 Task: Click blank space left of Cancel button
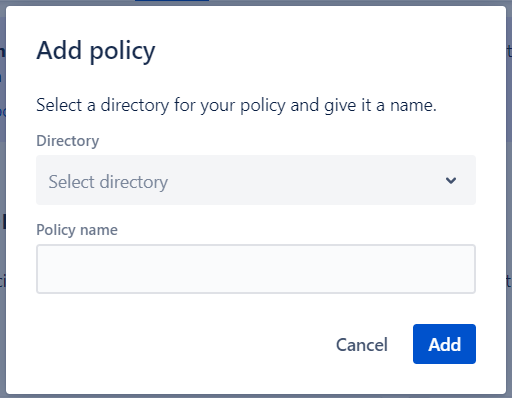pyautogui.click(x=183, y=344)
